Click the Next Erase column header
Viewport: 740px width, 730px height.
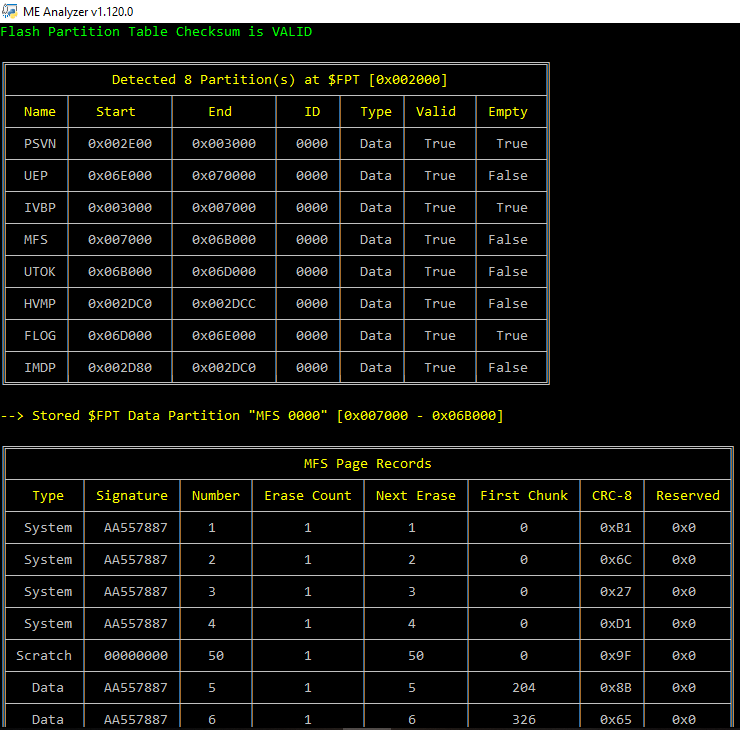click(416, 495)
